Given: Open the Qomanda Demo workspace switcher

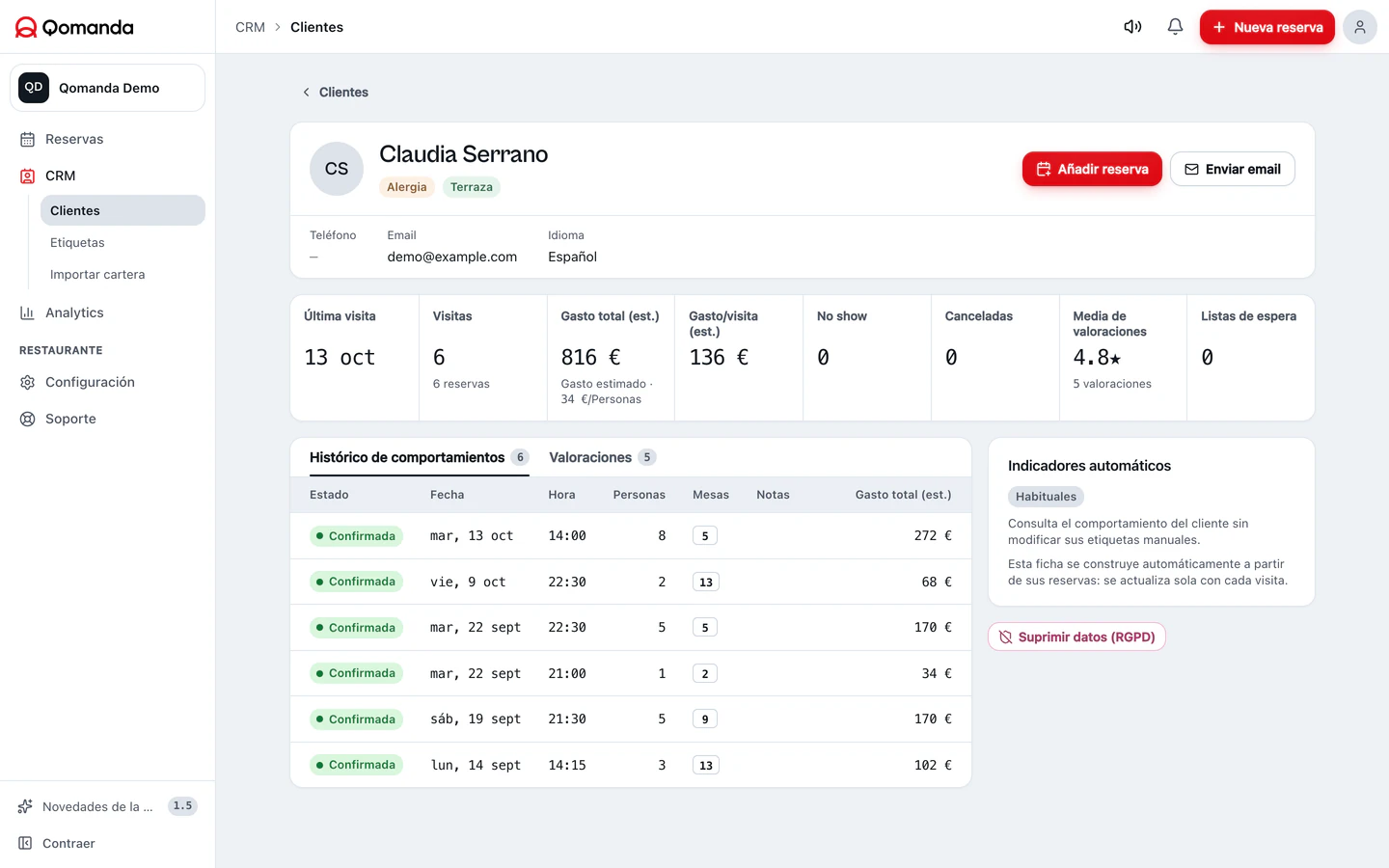Looking at the screenshot, I should (x=108, y=88).
